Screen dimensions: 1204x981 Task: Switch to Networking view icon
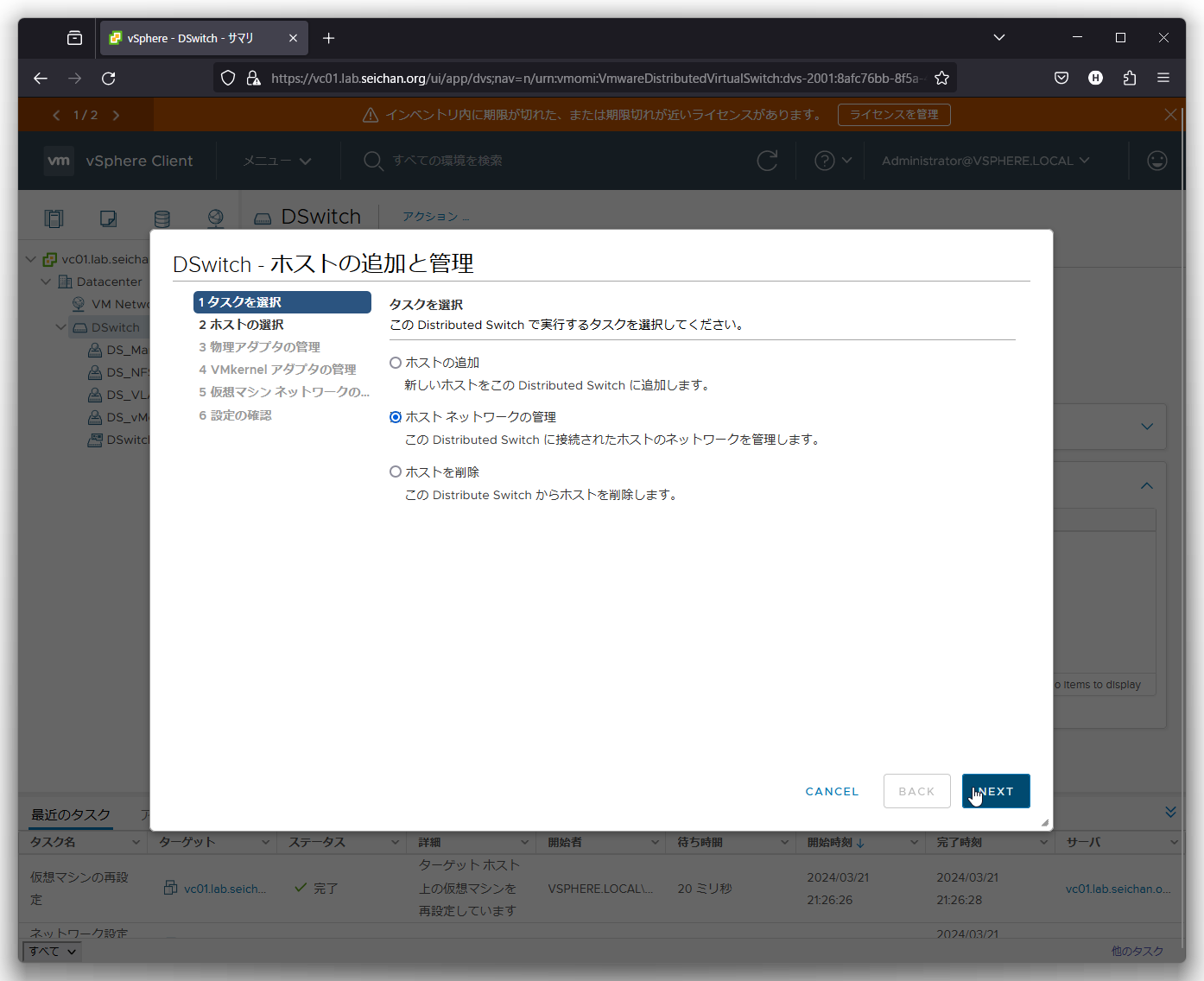216,218
